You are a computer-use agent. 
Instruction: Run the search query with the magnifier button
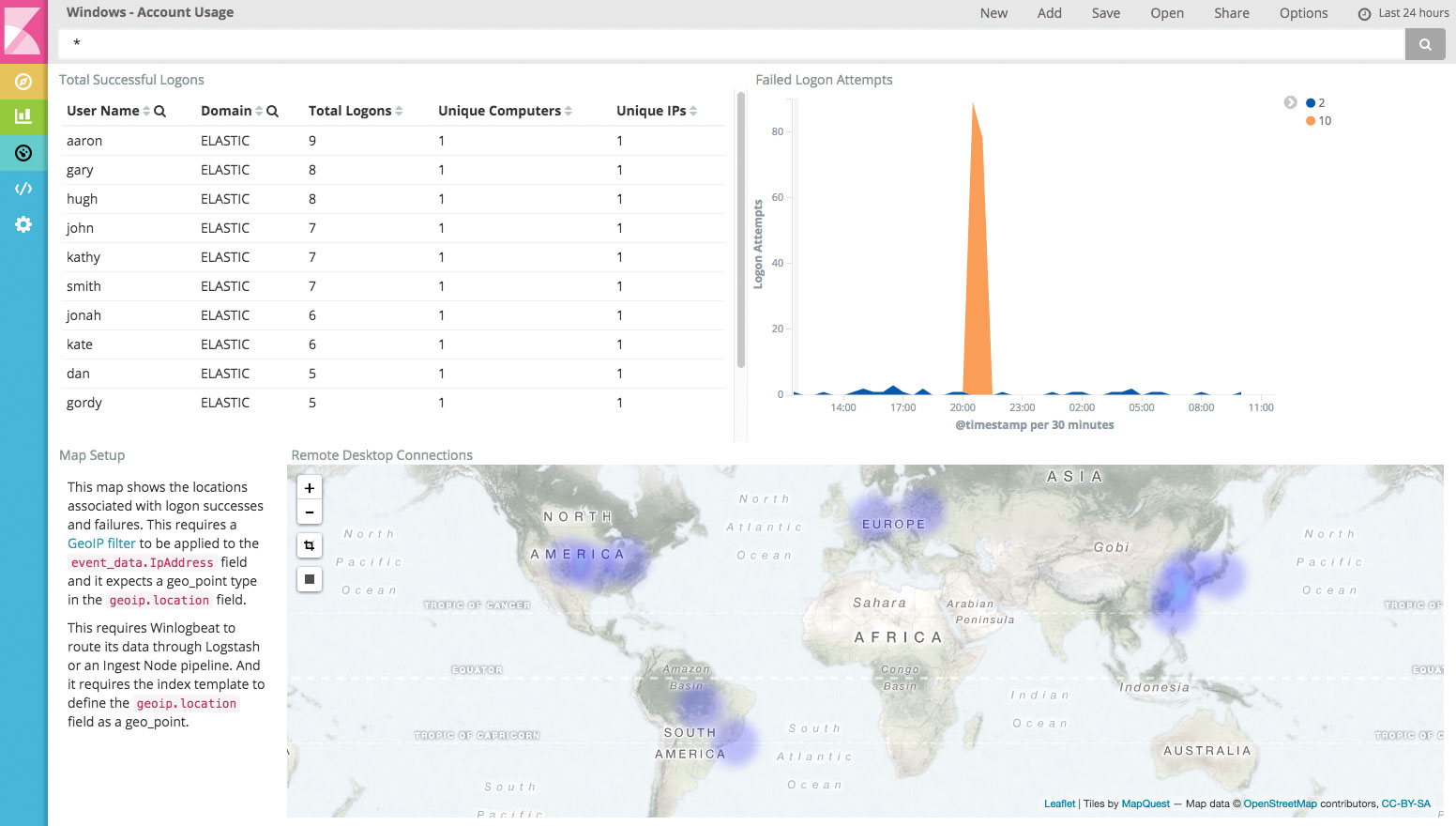pos(1424,44)
